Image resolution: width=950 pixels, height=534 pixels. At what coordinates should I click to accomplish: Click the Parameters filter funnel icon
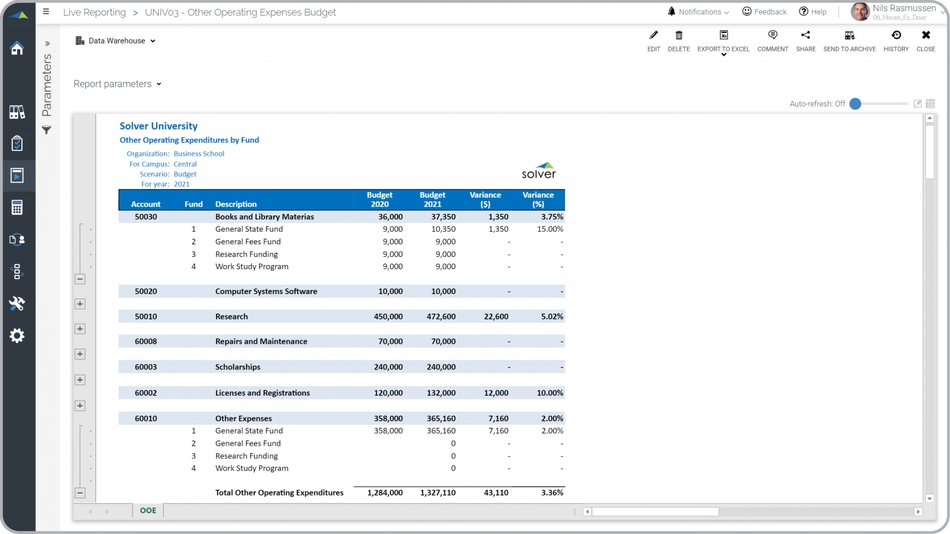click(x=46, y=131)
